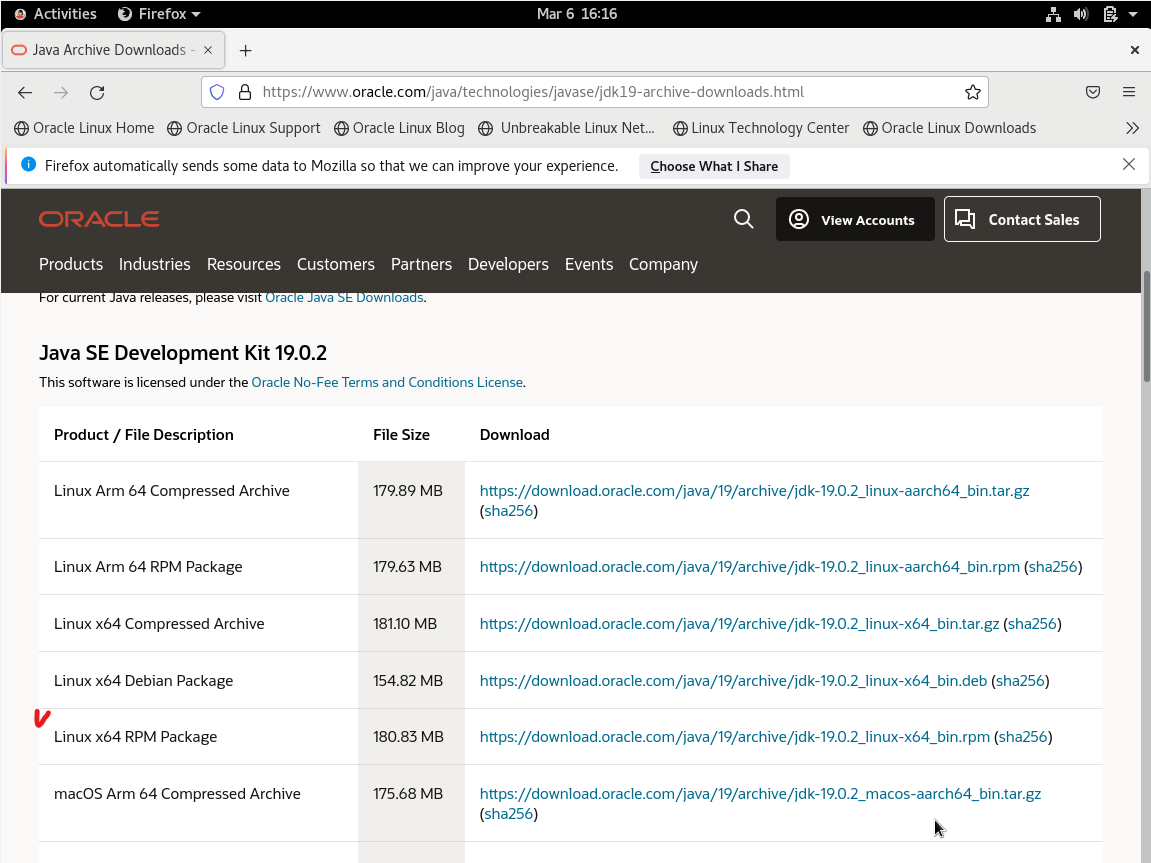This screenshot has height=863, width=1151.
Task: Click the Oracle site search magnifier icon
Action: pyautogui.click(x=744, y=219)
